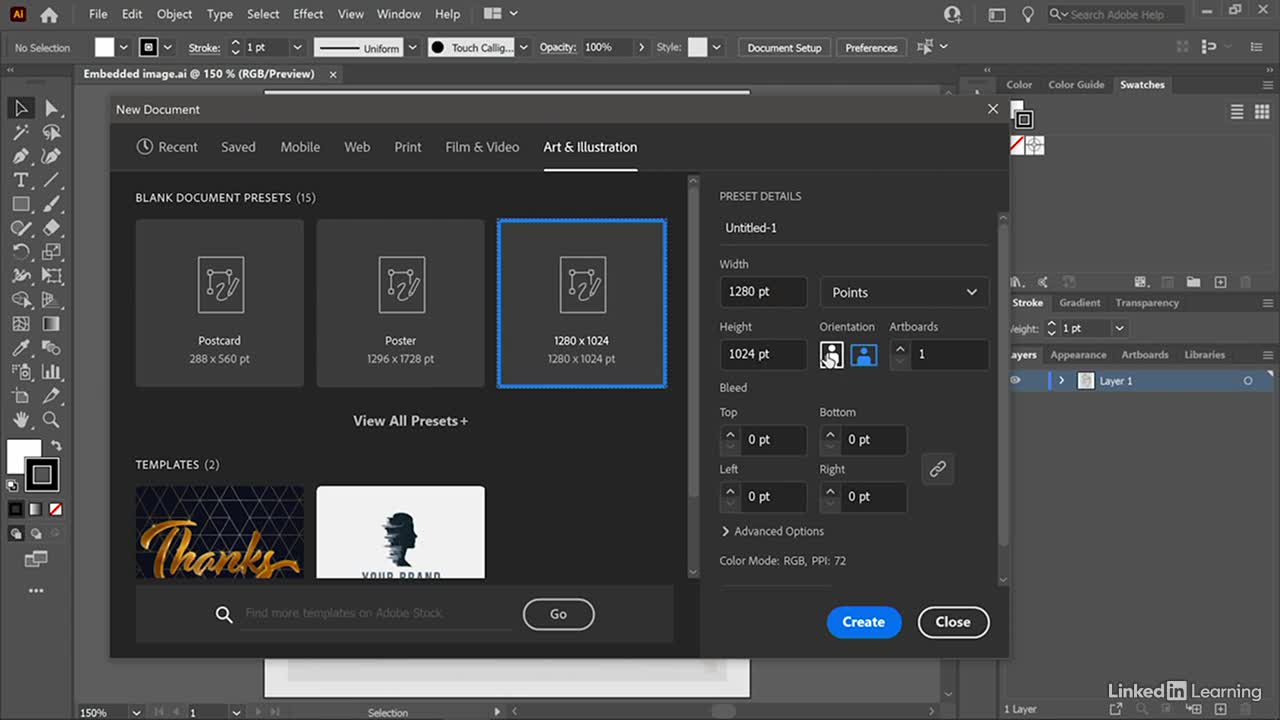Open zoom level dropdown at 150%
This screenshot has width=1280, height=720.
(x=136, y=712)
